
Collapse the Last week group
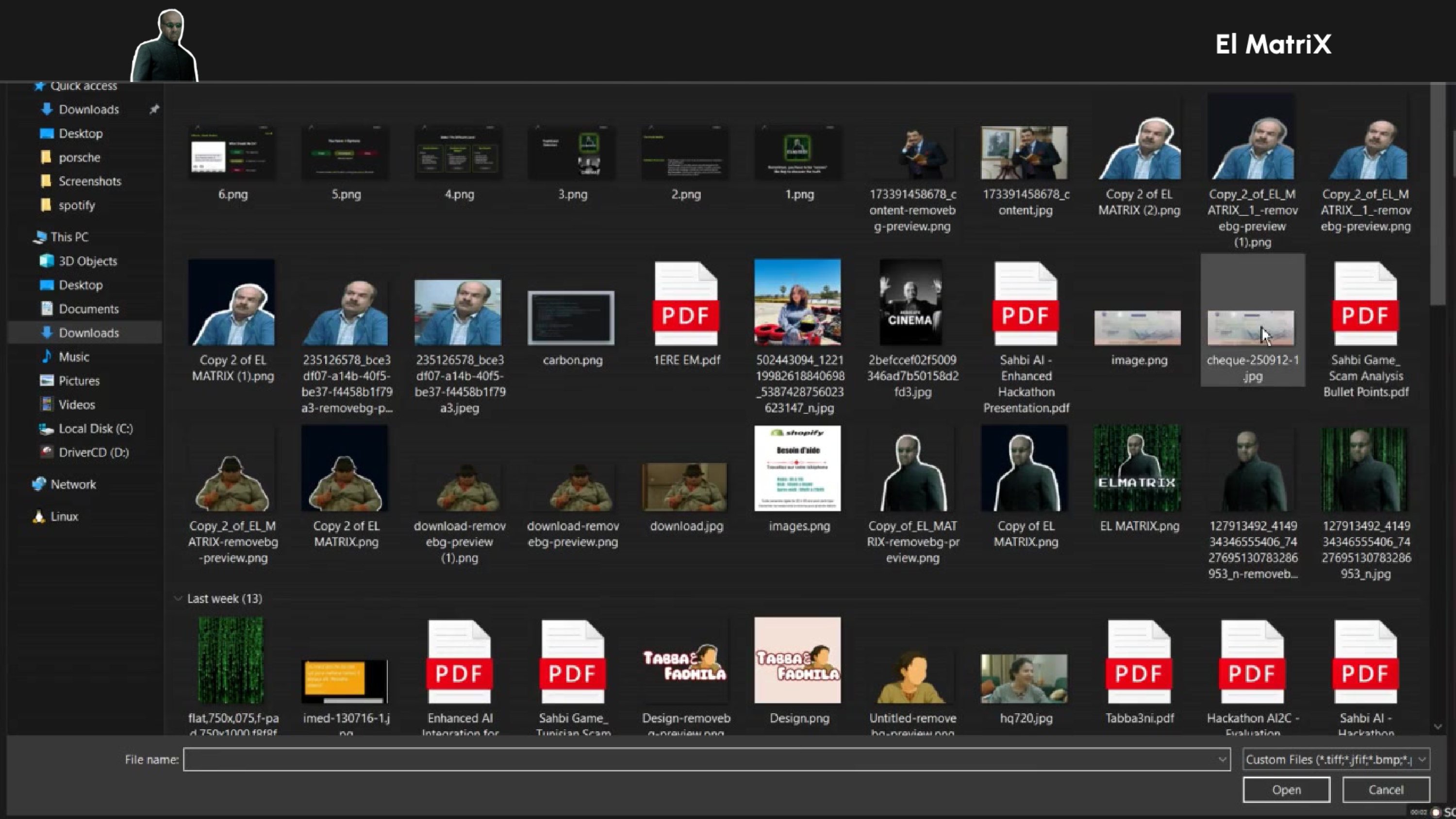coord(178,599)
